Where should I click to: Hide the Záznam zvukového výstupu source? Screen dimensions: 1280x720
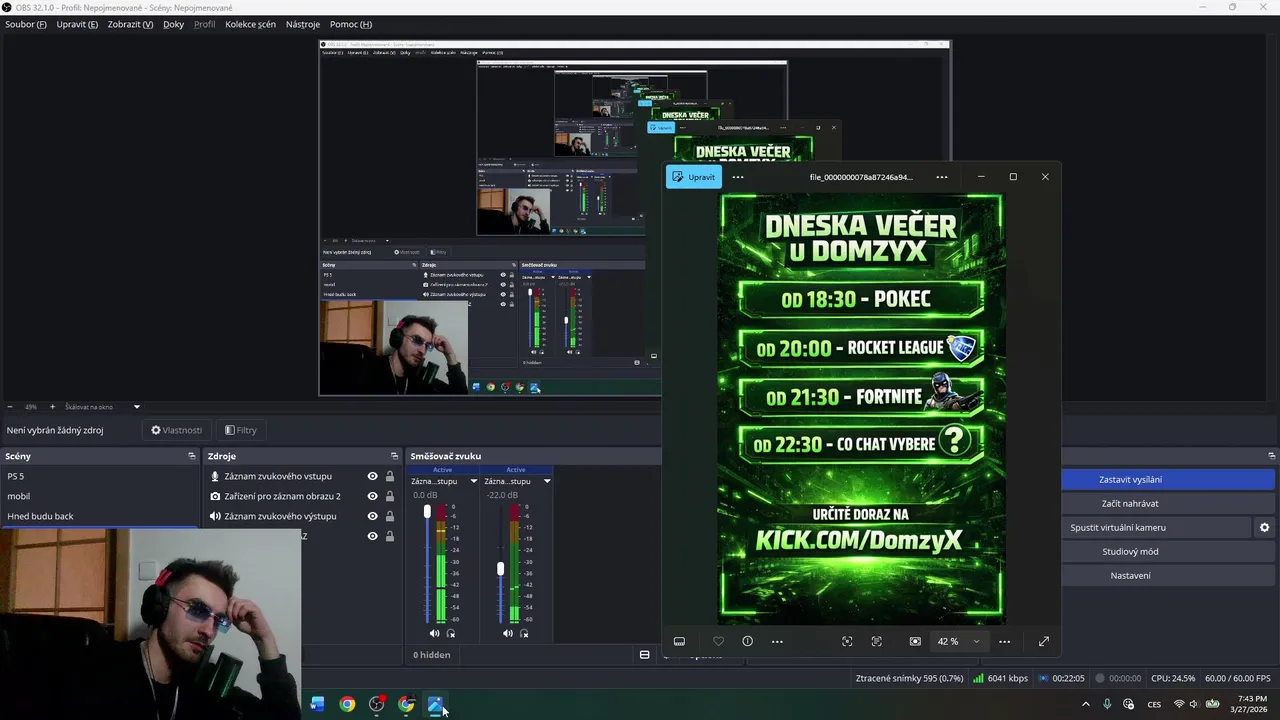click(x=373, y=516)
